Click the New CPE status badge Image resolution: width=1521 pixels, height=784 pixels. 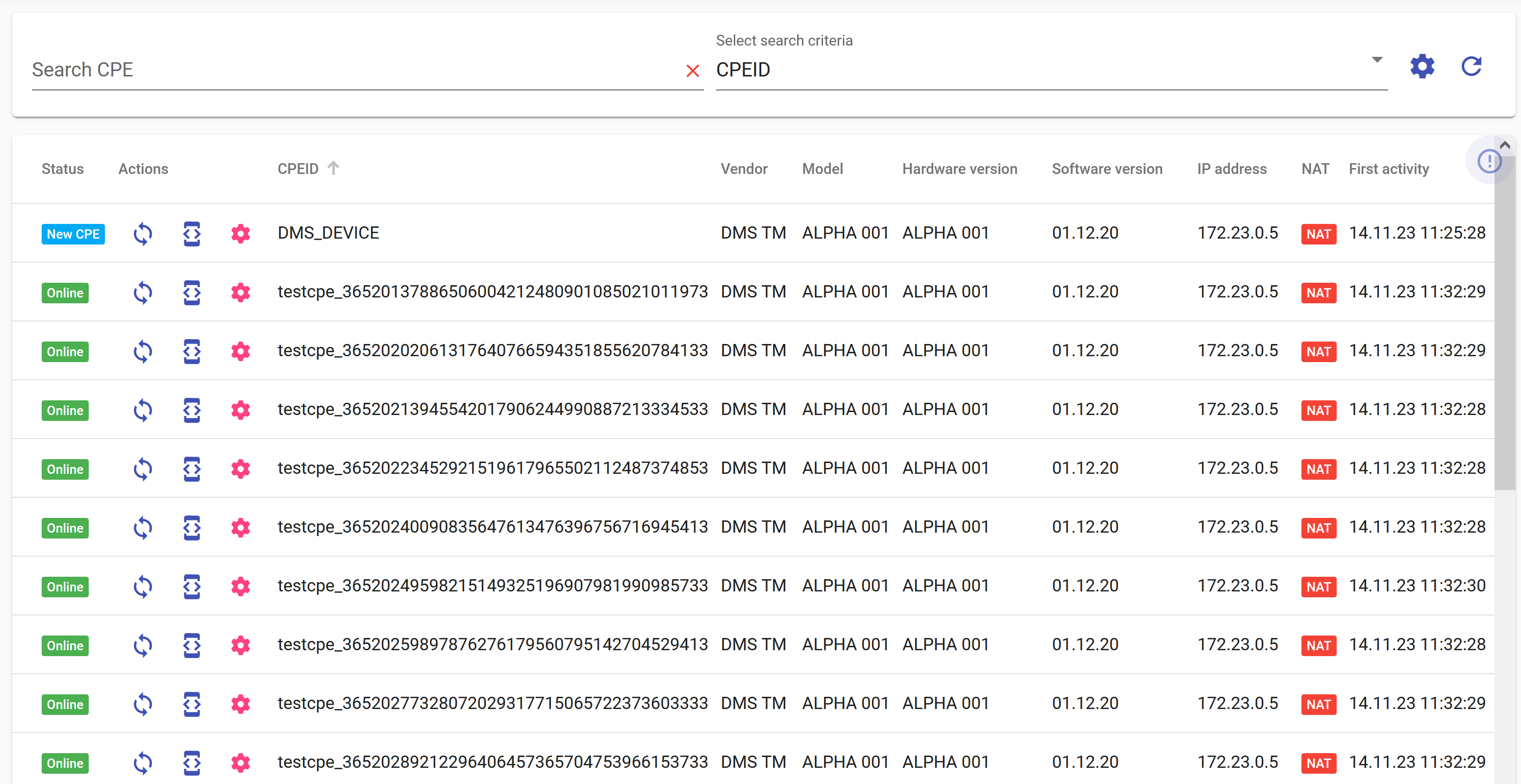click(73, 234)
